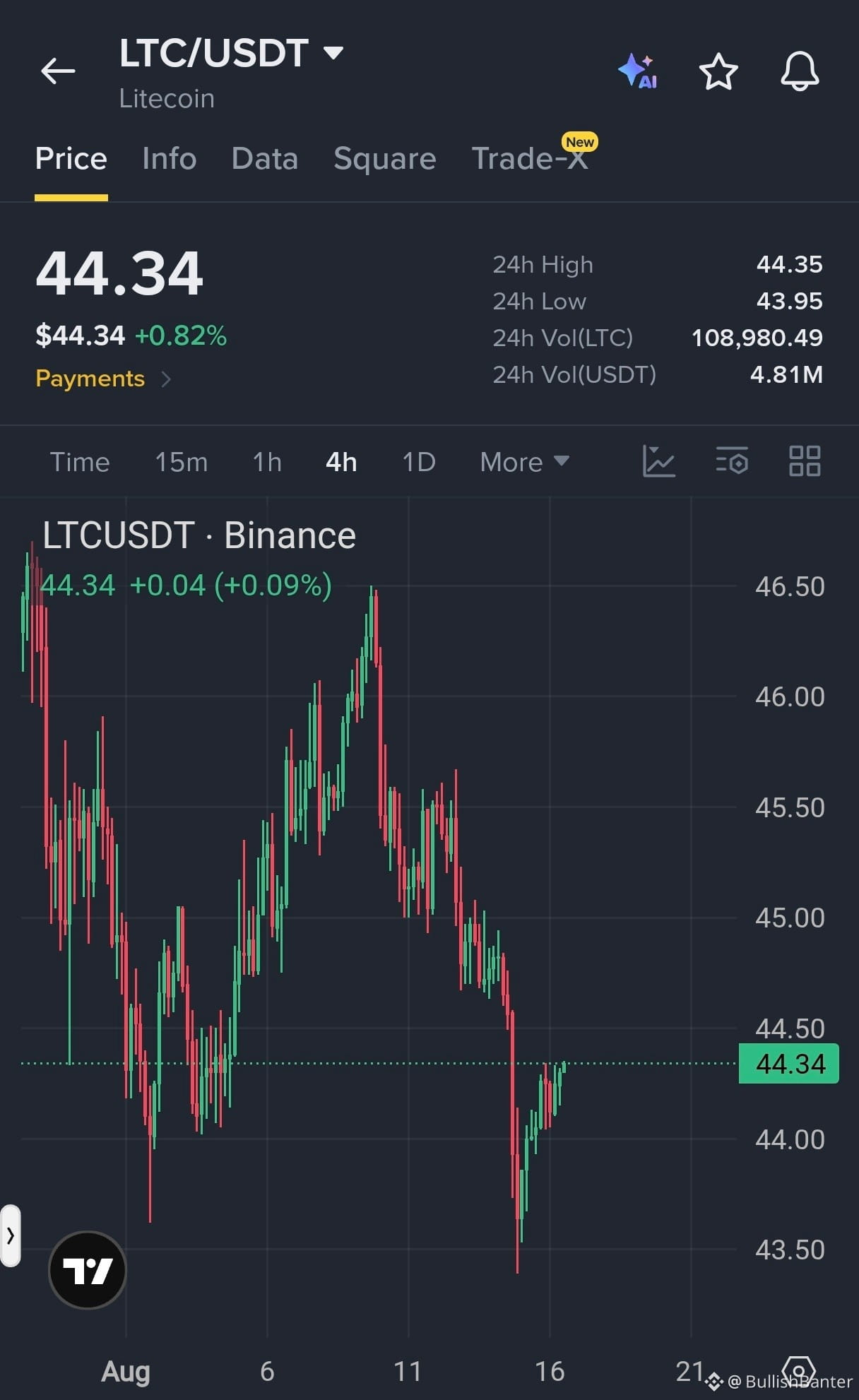Viewport: 859px width, 1400px height.
Task: Open the AI sparkle assistant icon
Action: click(637, 71)
